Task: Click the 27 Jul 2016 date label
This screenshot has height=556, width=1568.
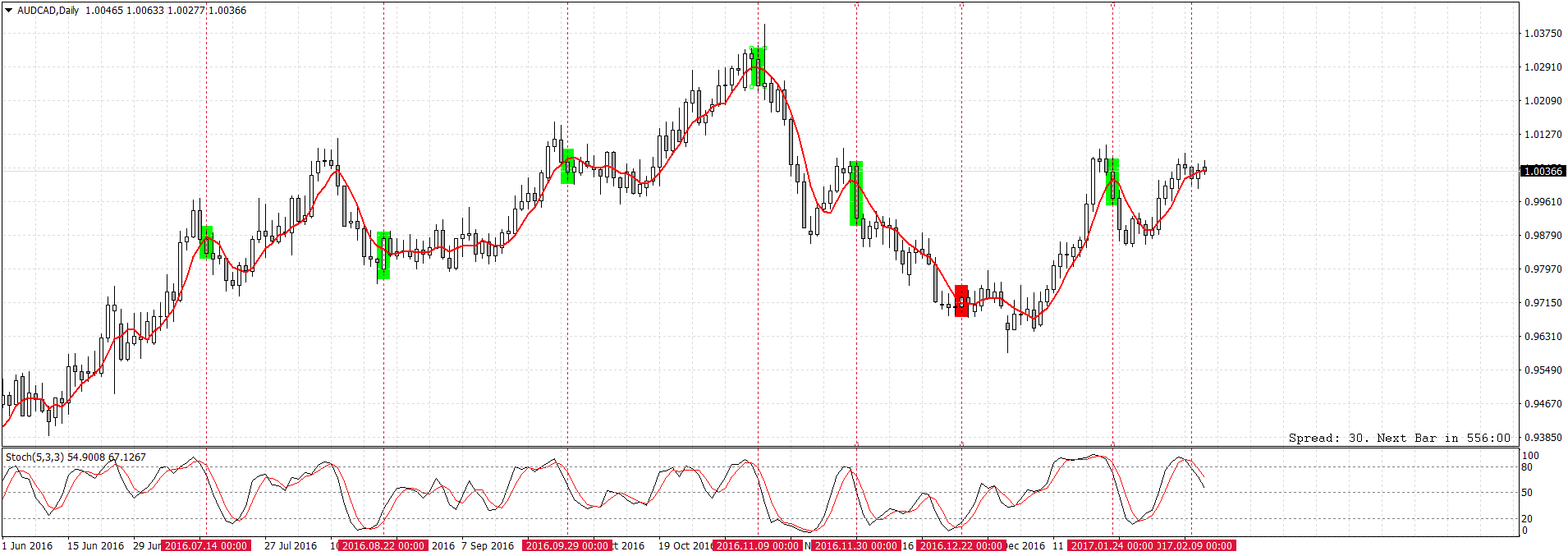Action: coord(291,546)
